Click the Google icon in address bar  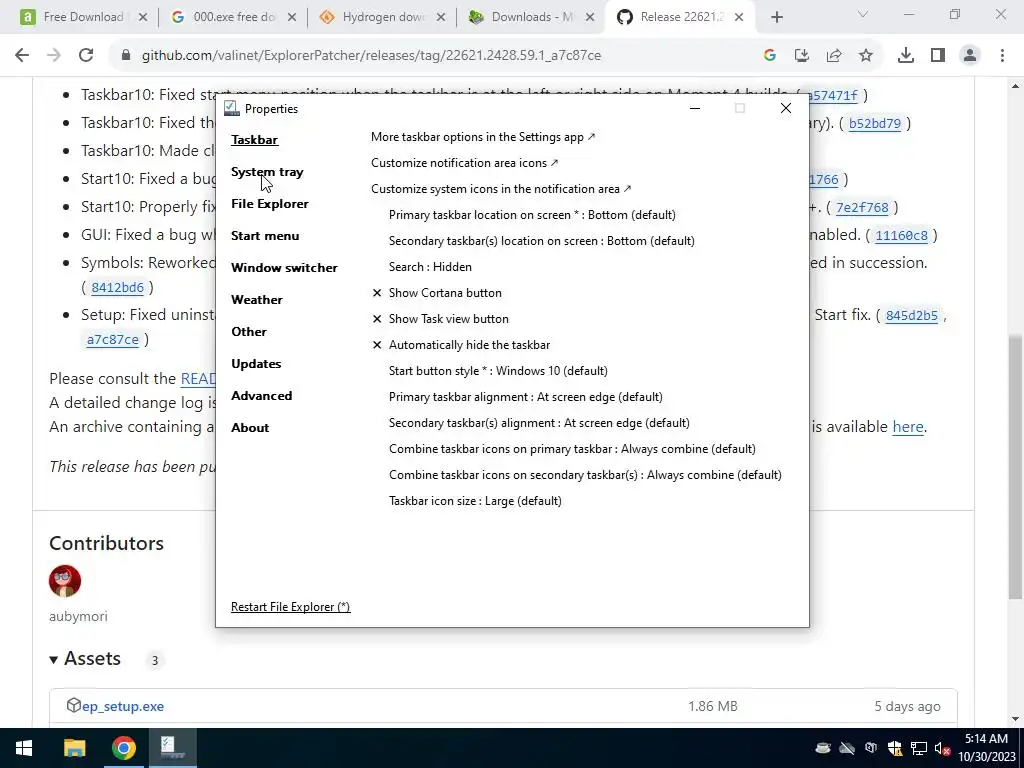[x=770, y=56]
